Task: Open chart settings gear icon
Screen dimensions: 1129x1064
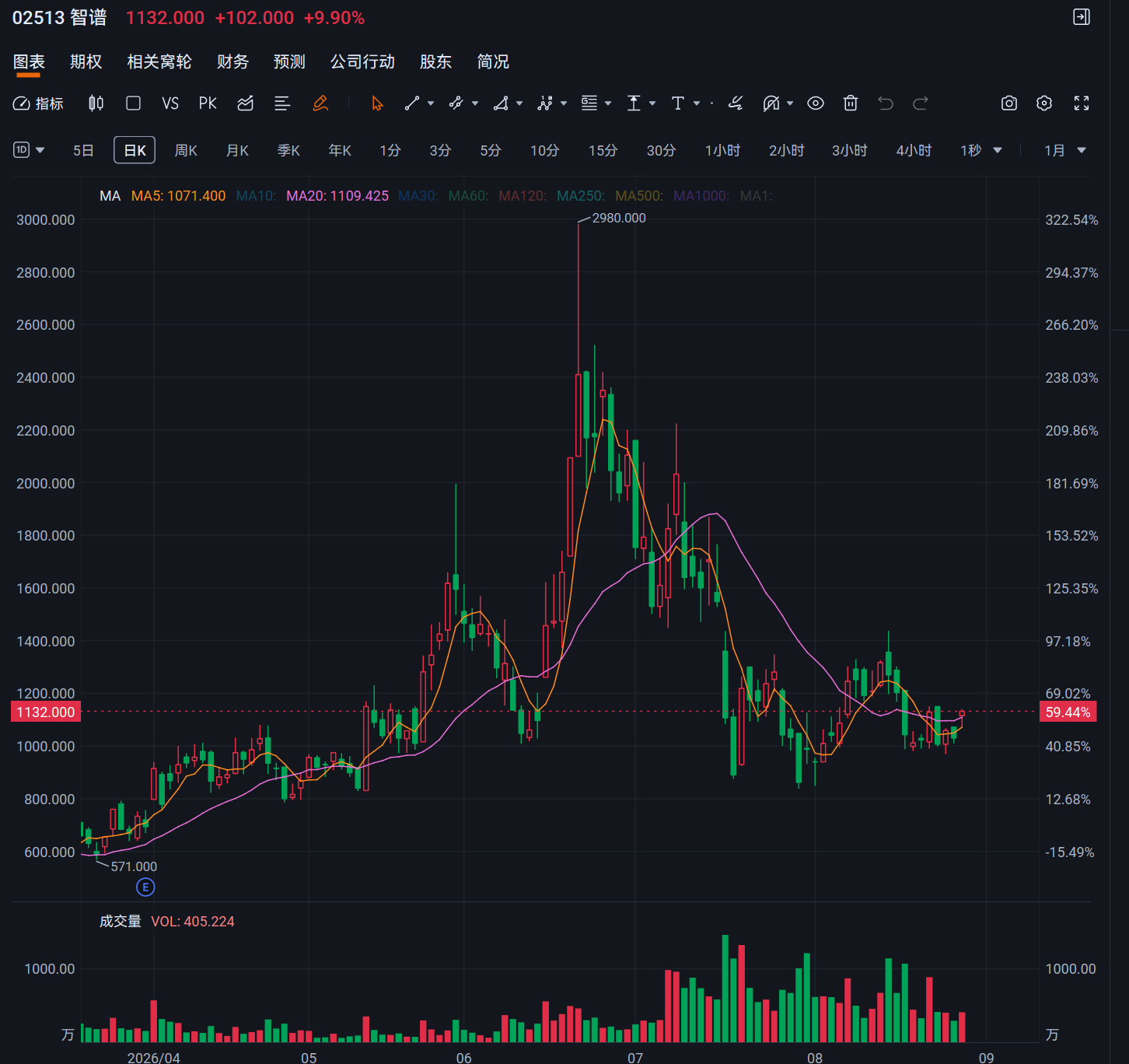Action: coord(1044,103)
